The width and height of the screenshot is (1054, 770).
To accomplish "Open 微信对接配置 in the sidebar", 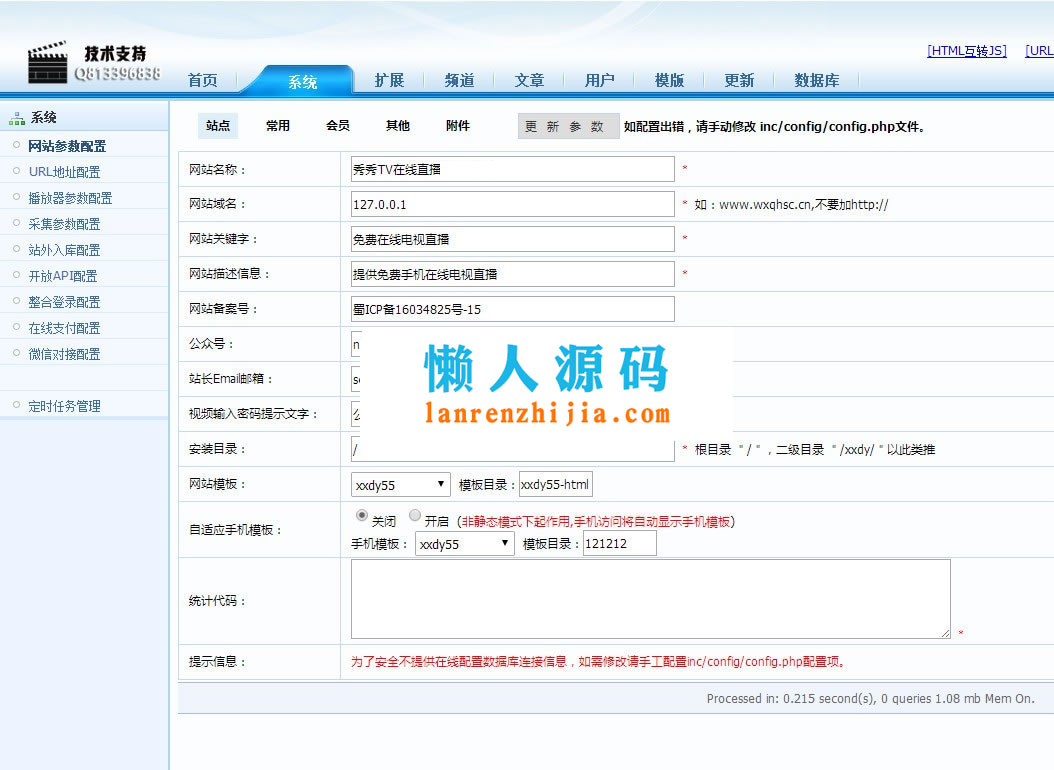I will [64, 354].
